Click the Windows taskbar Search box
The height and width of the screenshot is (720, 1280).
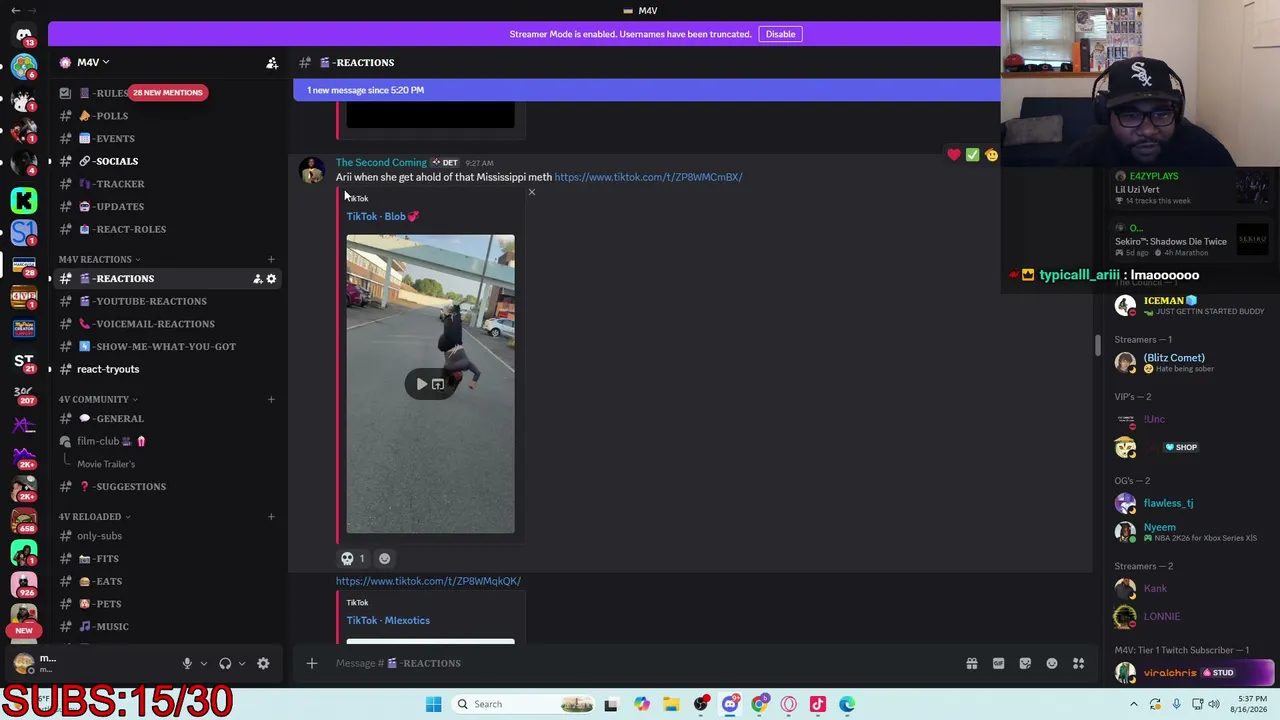(x=522, y=704)
